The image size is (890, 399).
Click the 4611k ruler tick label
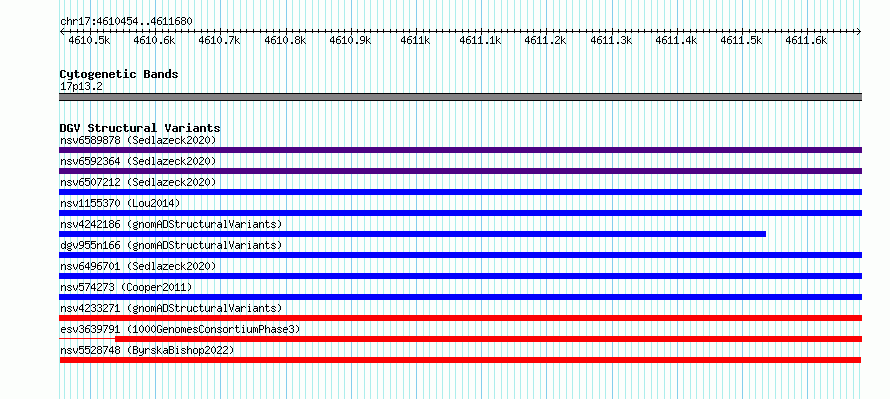(415, 40)
